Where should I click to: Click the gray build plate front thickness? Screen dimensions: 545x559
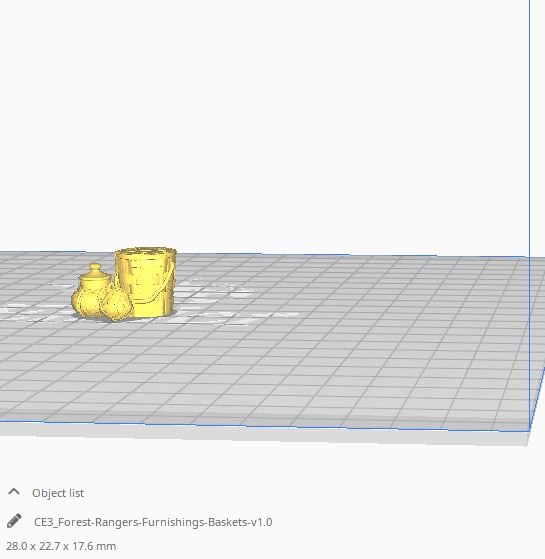tap(264, 435)
